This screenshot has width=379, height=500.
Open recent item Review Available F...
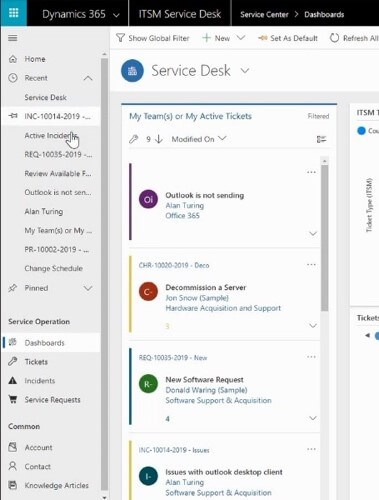tap(58, 173)
